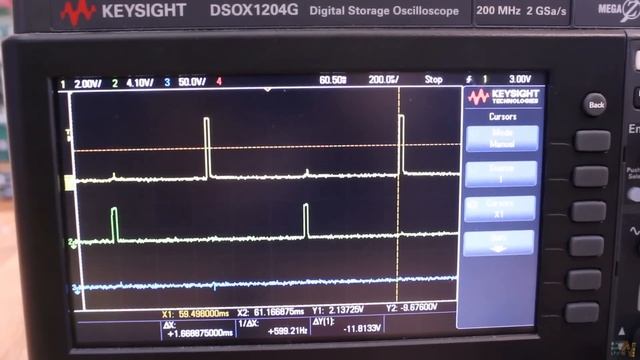Click the Keysight logo on the bezel
The width and height of the screenshot is (640, 360).
(x=123, y=11)
